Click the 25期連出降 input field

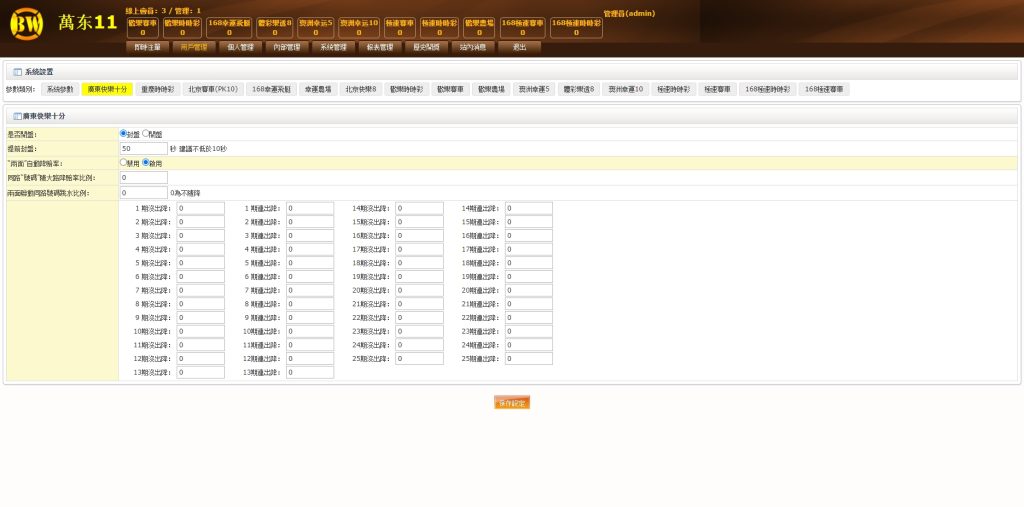pos(528,359)
